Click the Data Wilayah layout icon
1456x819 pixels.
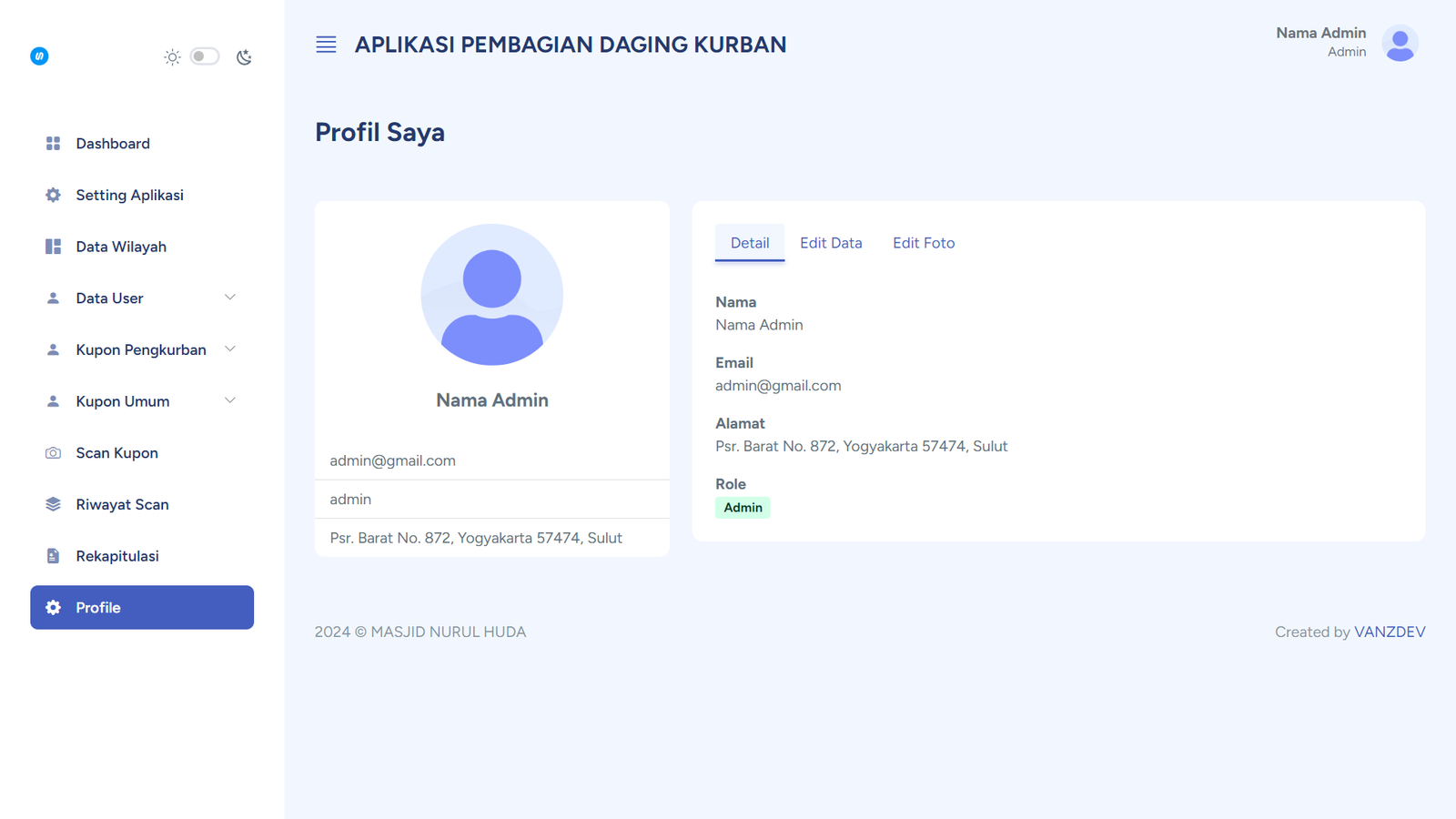[x=53, y=247]
